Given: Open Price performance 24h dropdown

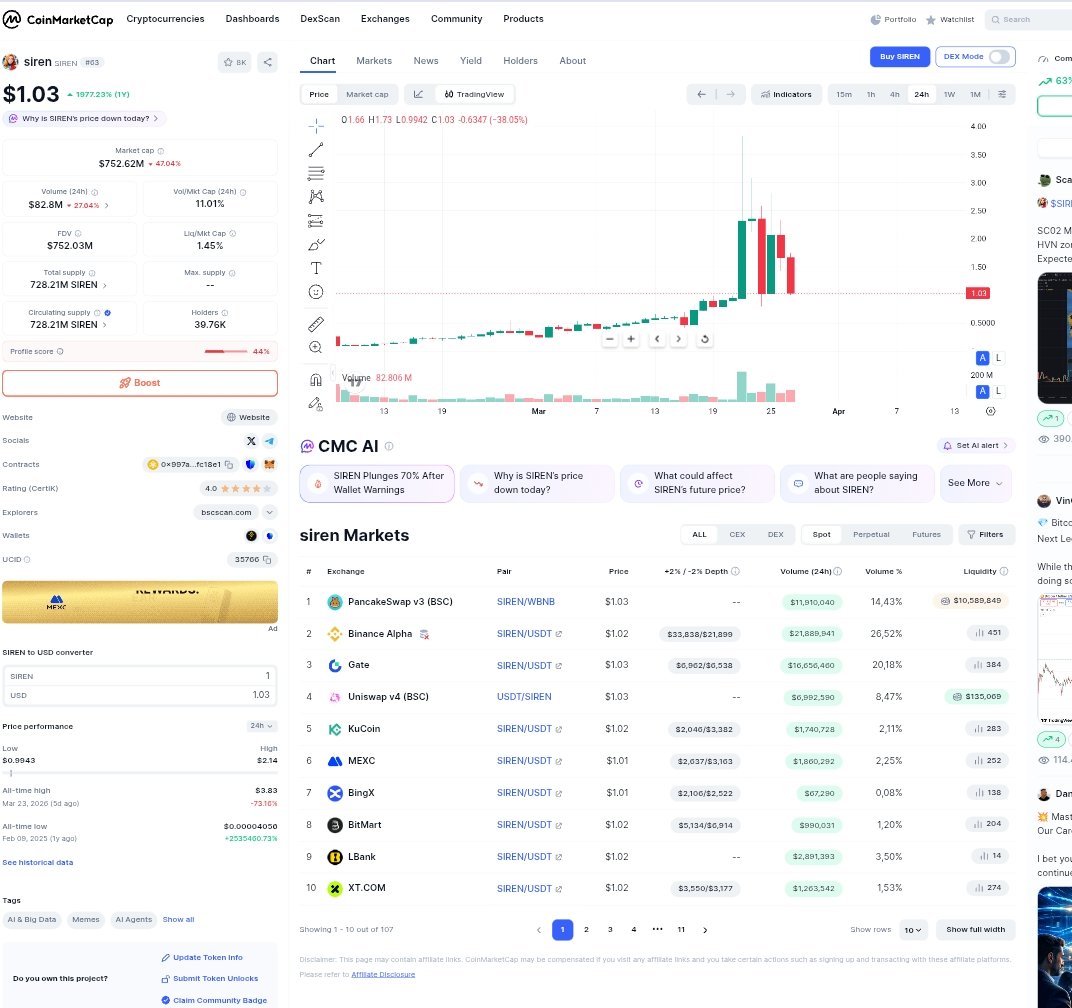Looking at the screenshot, I should pyautogui.click(x=263, y=726).
